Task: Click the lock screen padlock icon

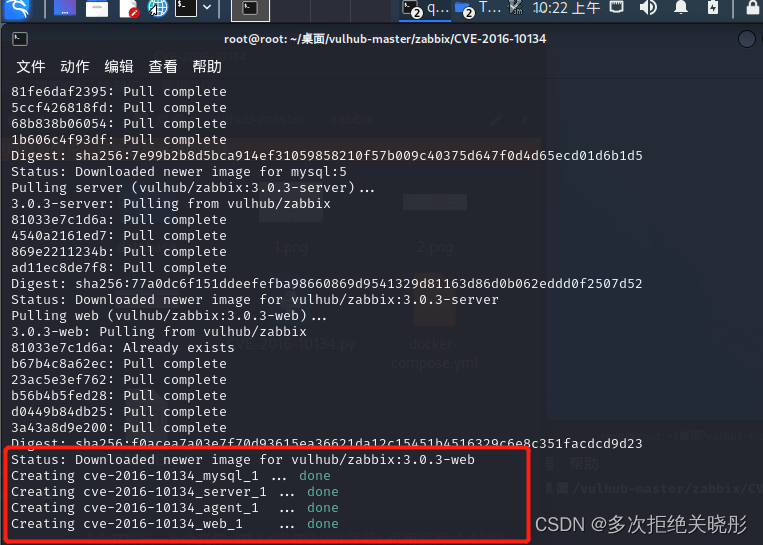Action: (x=753, y=7)
